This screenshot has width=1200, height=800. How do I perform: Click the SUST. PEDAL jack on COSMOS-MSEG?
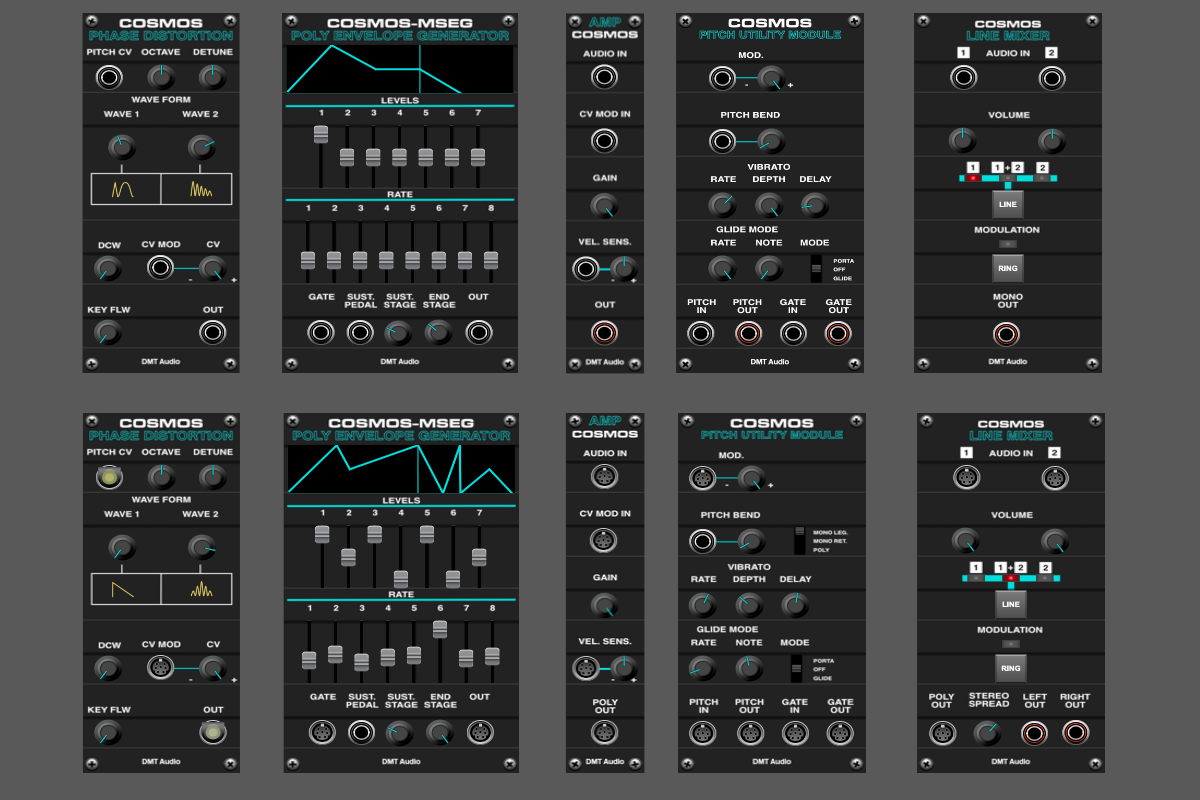[x=361, y=331]
